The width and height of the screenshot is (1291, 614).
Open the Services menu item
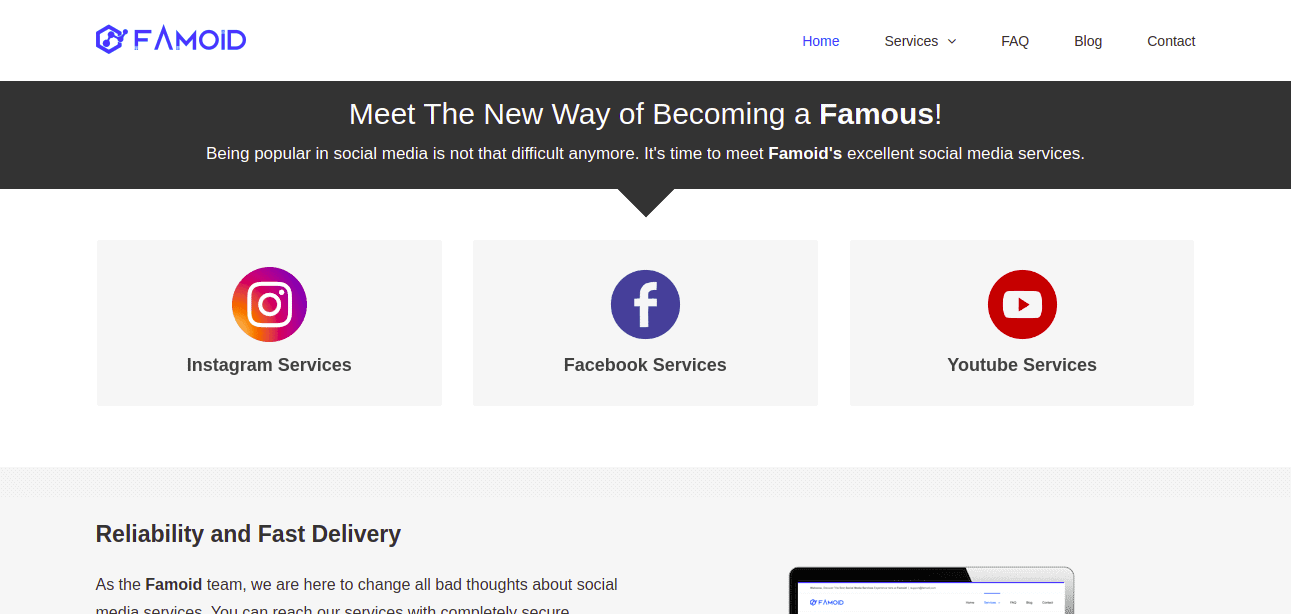coord(911,41)
